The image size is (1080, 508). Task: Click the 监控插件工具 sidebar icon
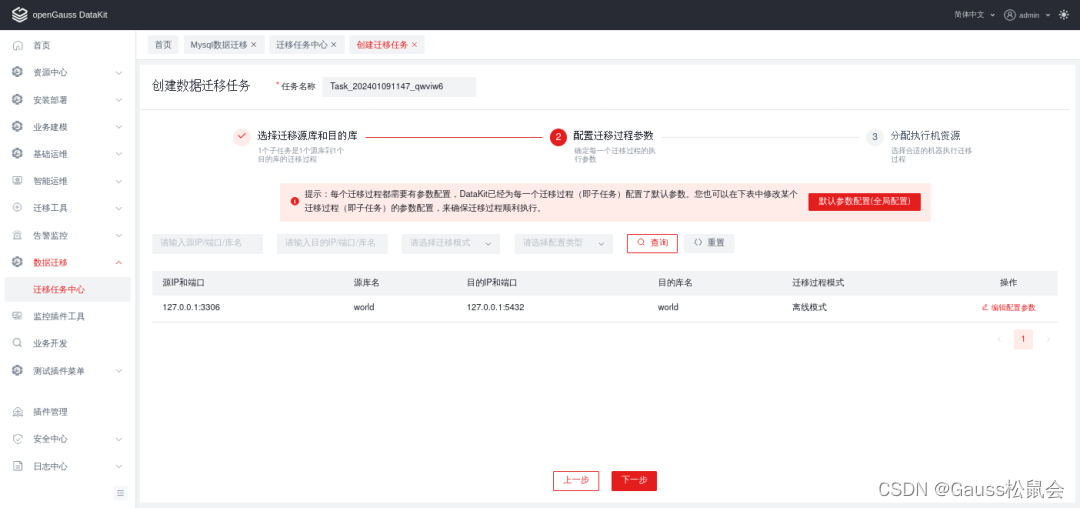click(x=18, y=316)
